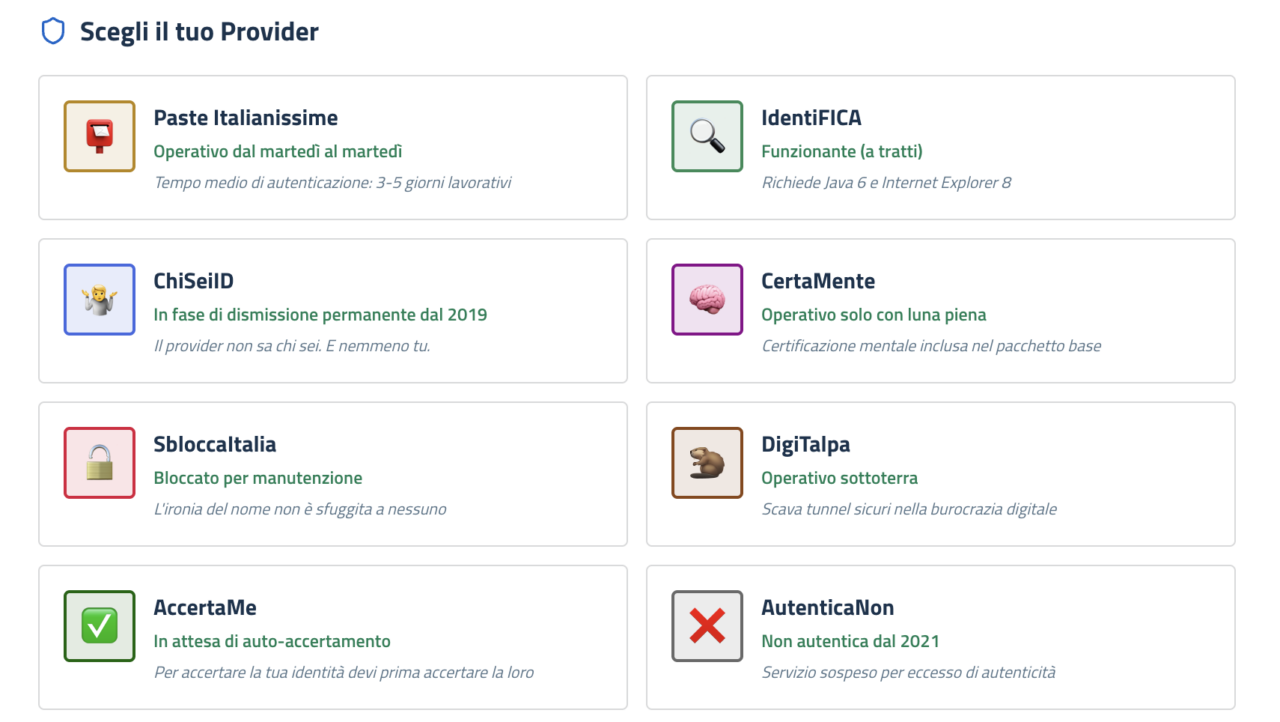Click the red X icon for AutenticaNon
The width and height of the screenshot is (1280, 722).
707,626
